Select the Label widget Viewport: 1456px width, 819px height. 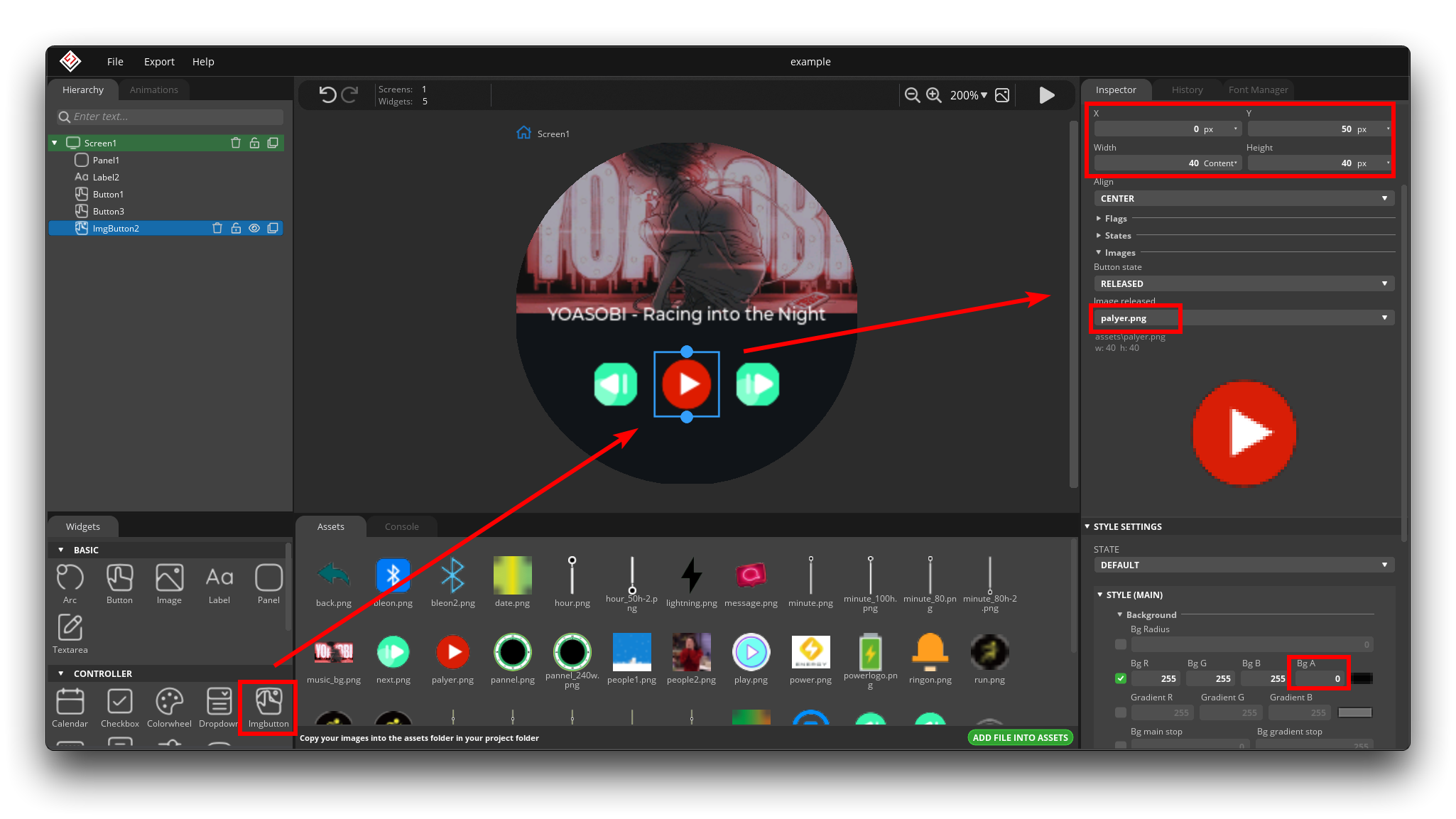(219, 584)
